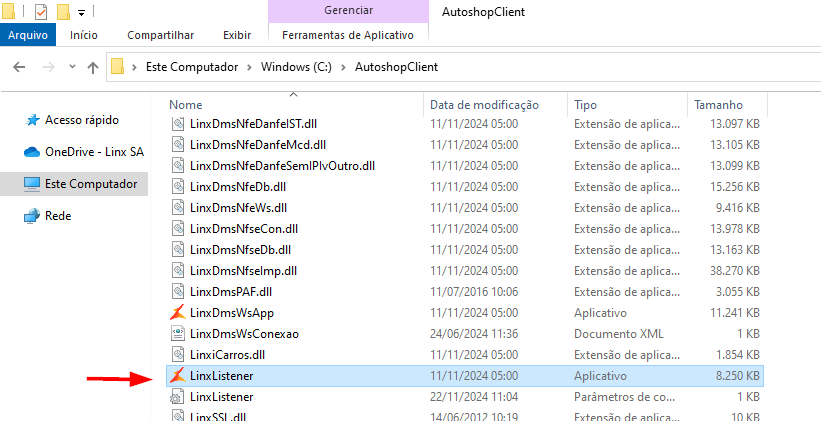Select LinxDmsNfeDanfeSemIPIvOutro.dll file
821x421 pixels.
pos(282,165)
